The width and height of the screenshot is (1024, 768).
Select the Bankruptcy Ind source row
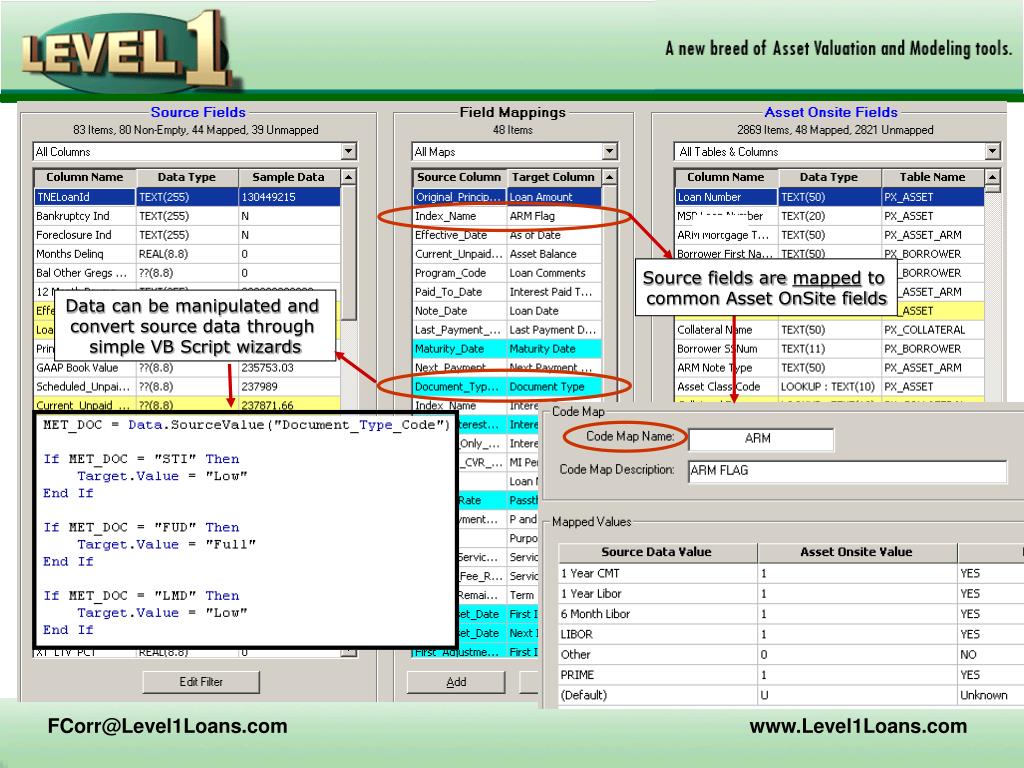pyautogui.click(x=187, y=216)
